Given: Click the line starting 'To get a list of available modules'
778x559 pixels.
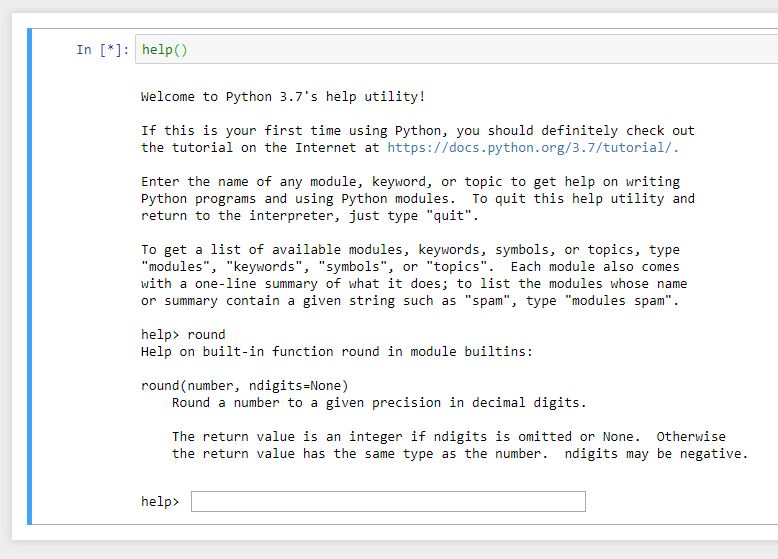Looking at the screenshot, I should pyautogui.click(x=410, y=249).
